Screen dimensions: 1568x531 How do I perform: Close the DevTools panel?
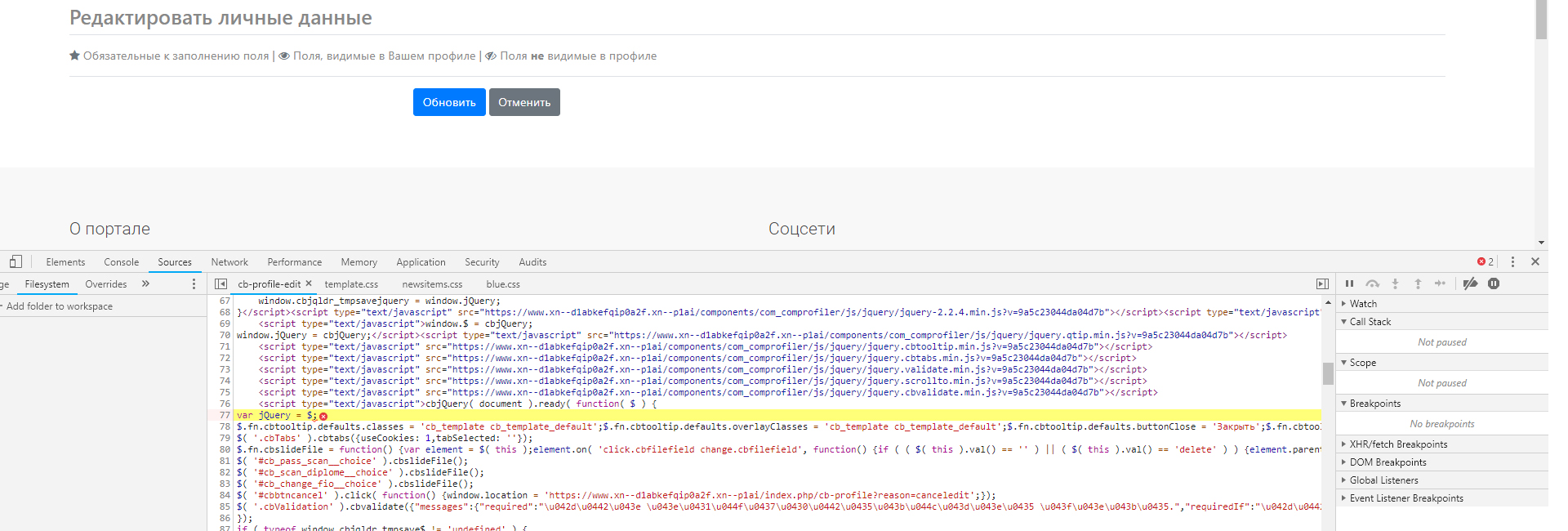point(1535,261)
